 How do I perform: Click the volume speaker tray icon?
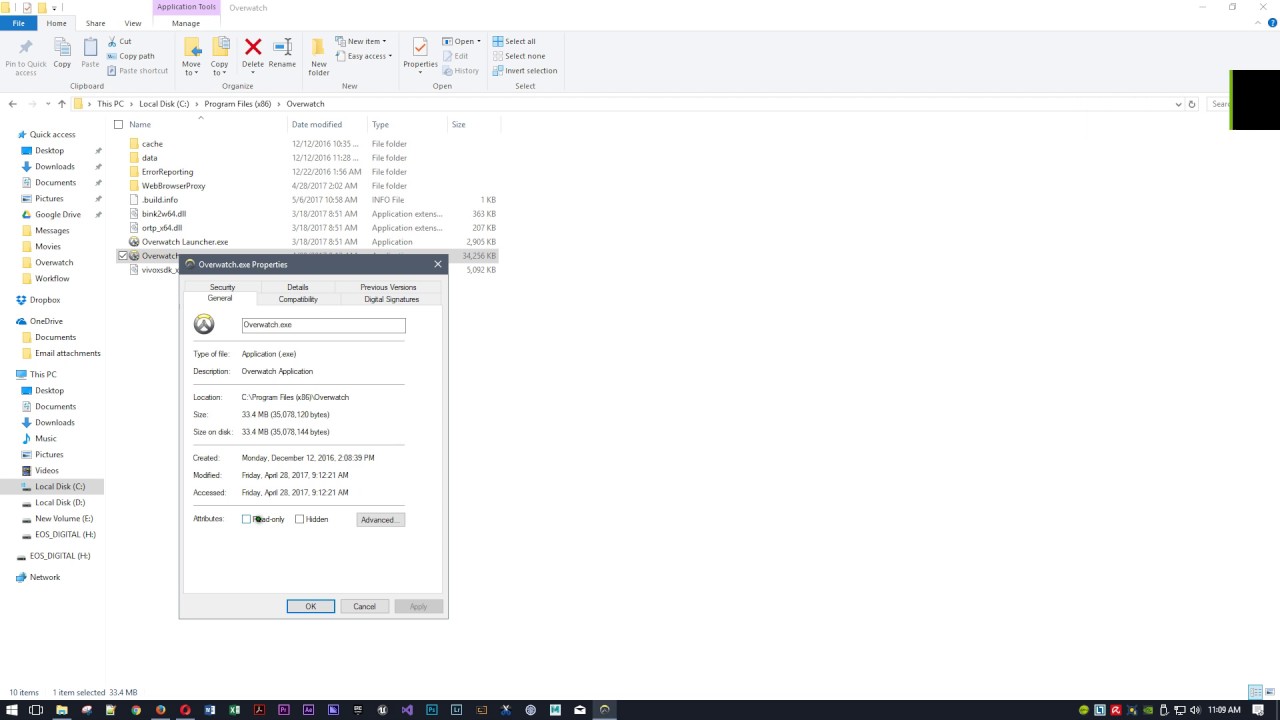pyautogui.click(x=1195, y=710)
